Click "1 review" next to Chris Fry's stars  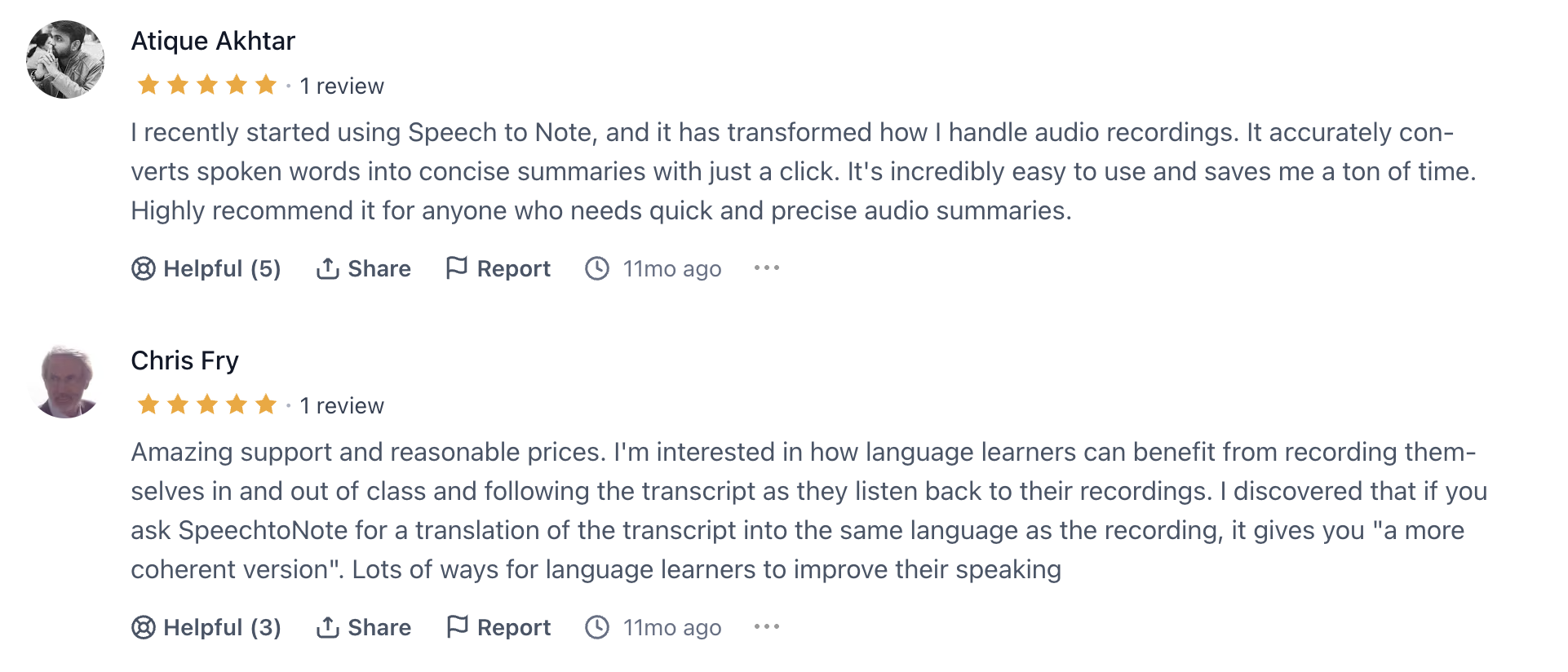[x=341, y=405]
